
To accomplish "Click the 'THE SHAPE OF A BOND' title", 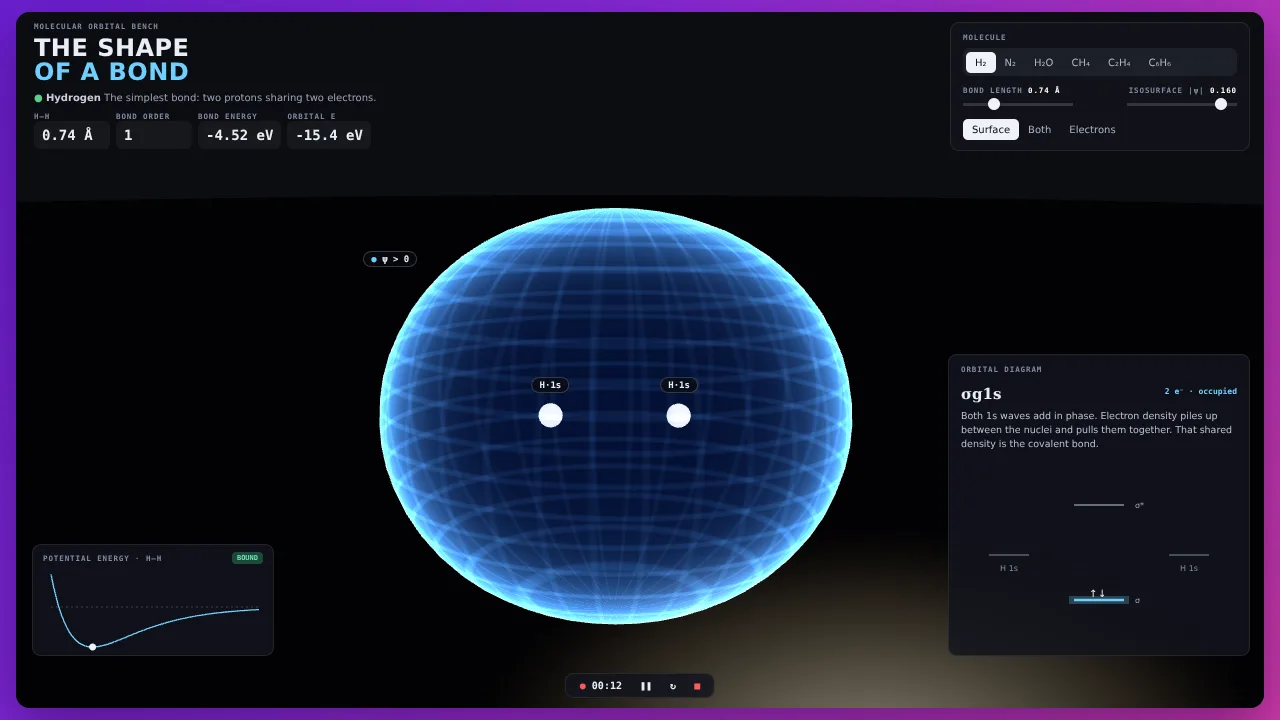I will (111, 60).
